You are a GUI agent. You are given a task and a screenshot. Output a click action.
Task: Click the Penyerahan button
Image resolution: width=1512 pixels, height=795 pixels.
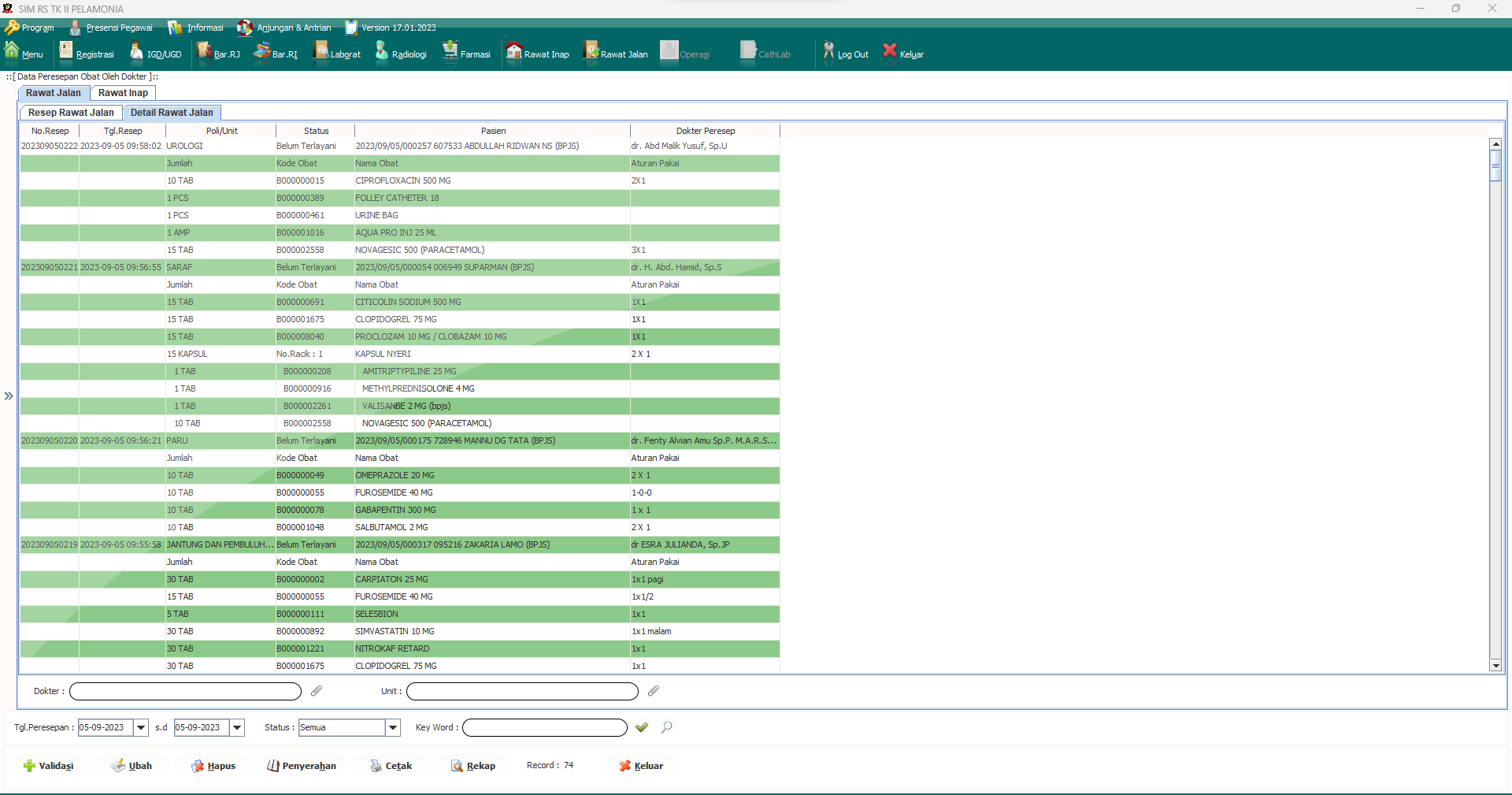coord(302,766)
